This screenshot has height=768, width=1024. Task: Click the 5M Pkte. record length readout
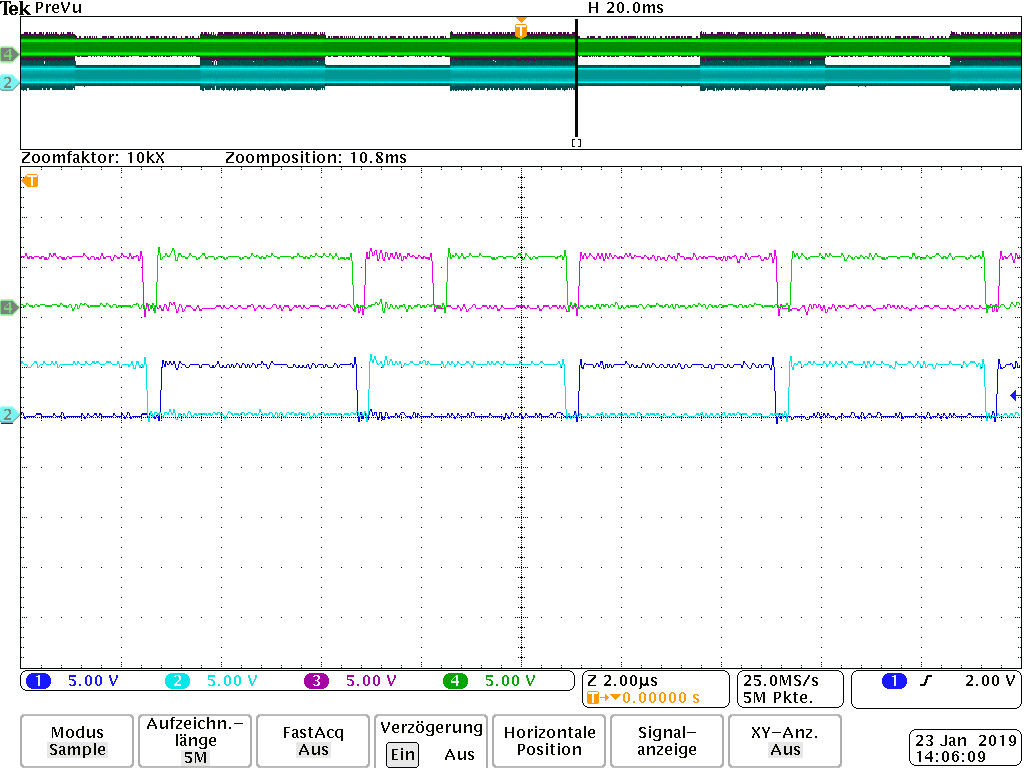778,697
